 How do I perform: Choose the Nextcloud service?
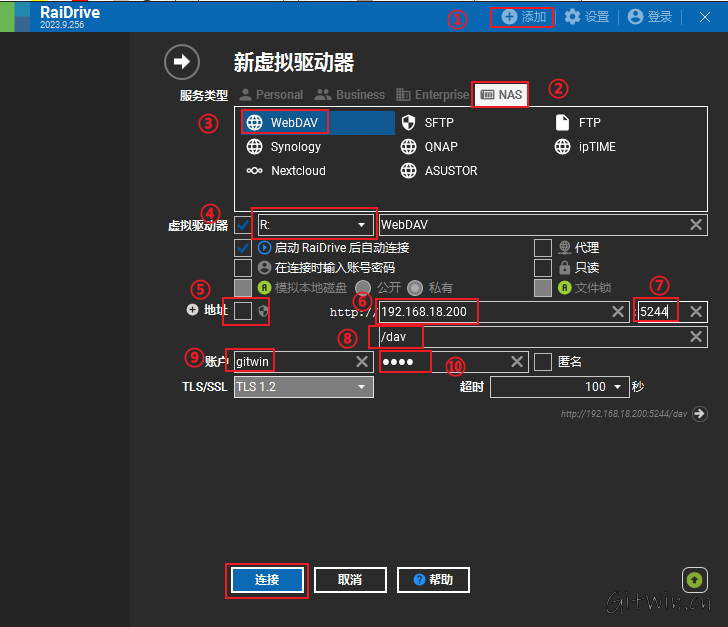286,170
